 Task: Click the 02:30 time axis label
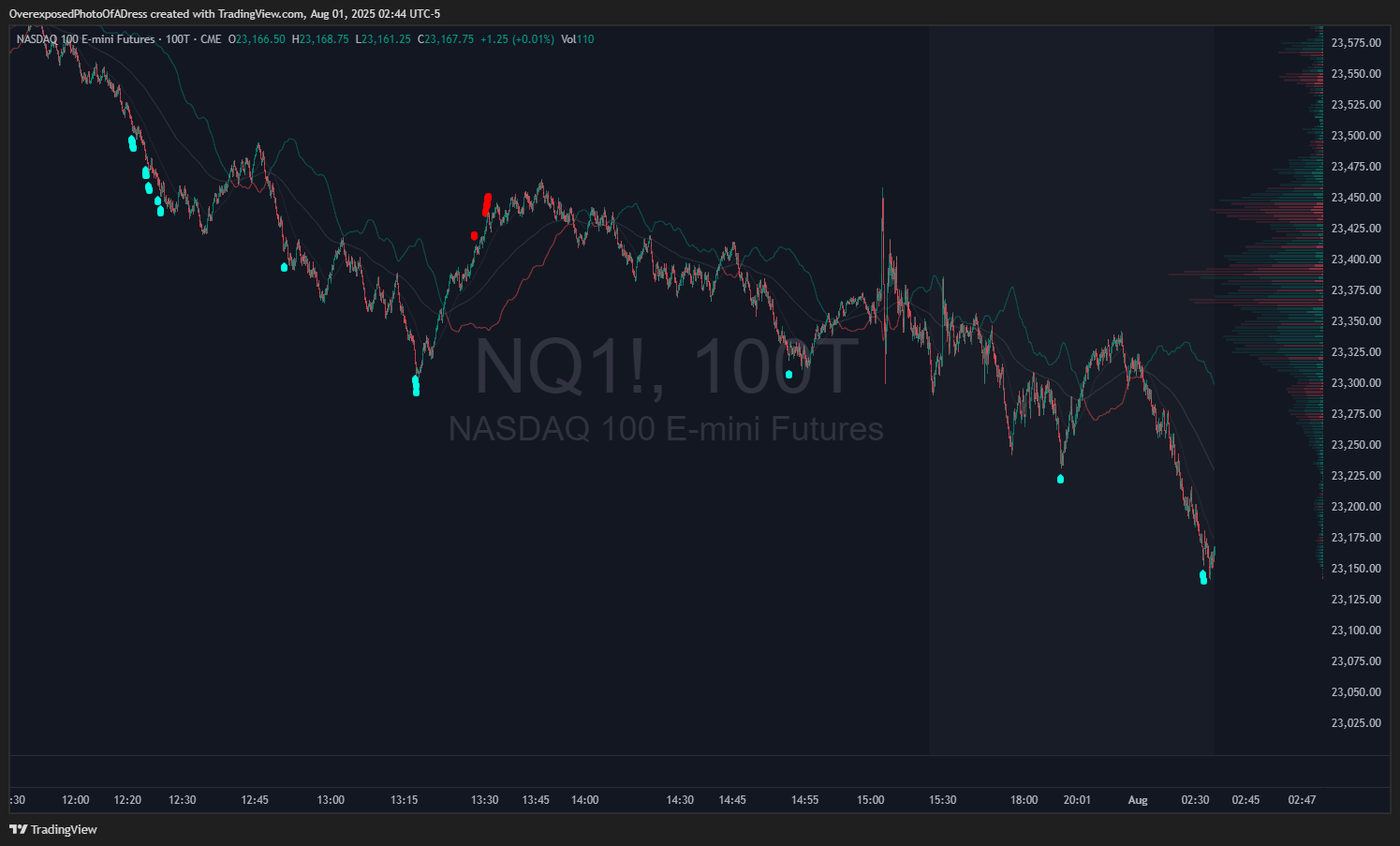coord(1196,800)
